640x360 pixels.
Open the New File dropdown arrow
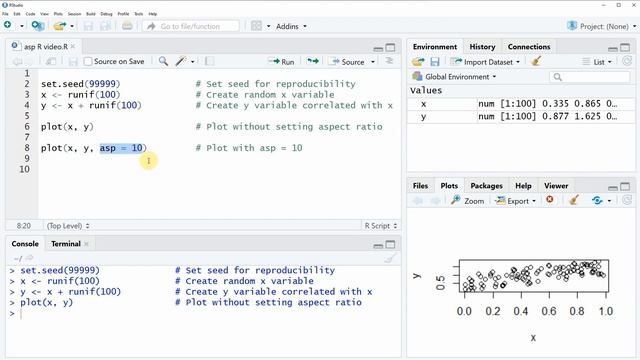tap(22, 26)
